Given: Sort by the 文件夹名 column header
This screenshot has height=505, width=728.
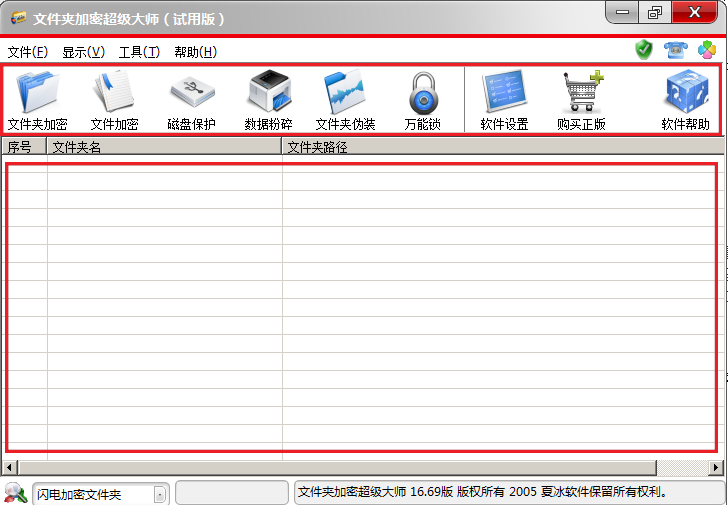Looking at the screenshot, I should [164, 147].
